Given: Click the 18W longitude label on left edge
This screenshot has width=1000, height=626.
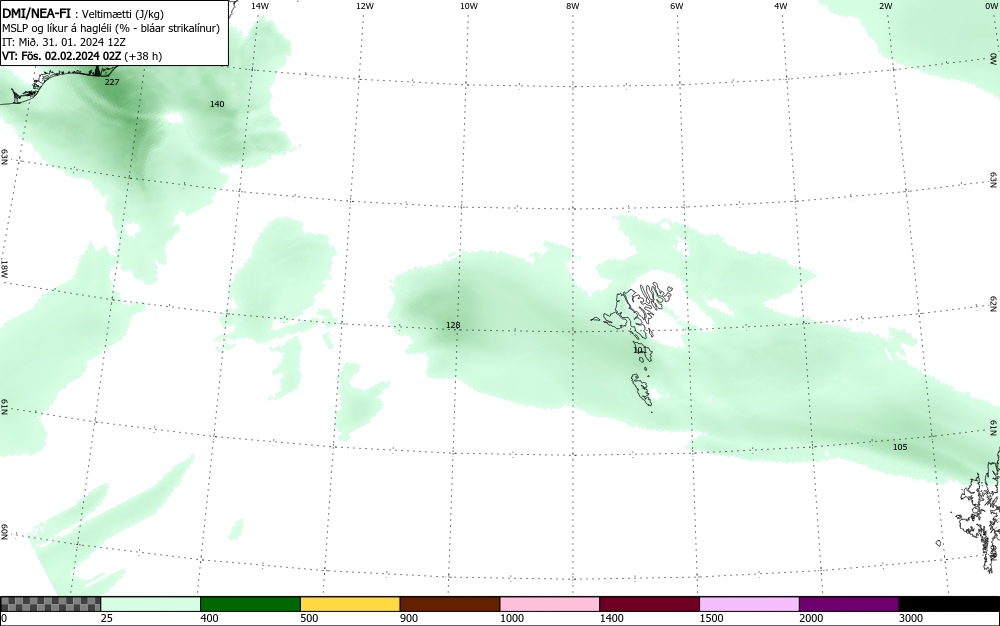Looking at the screenshot, I should (x=4, y=268).
